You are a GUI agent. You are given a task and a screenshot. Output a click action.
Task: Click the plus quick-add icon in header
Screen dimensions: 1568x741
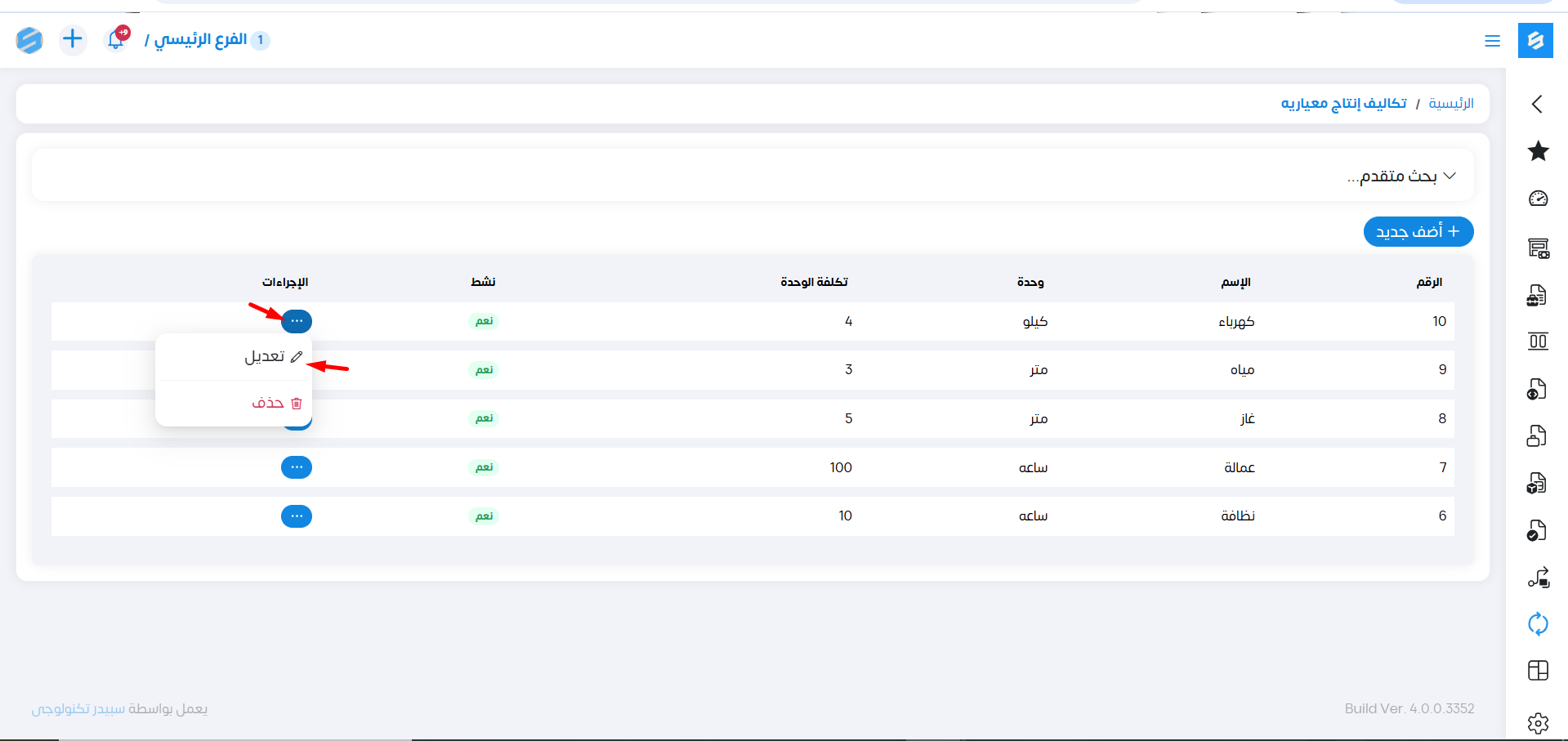click(x=73, y=39)
